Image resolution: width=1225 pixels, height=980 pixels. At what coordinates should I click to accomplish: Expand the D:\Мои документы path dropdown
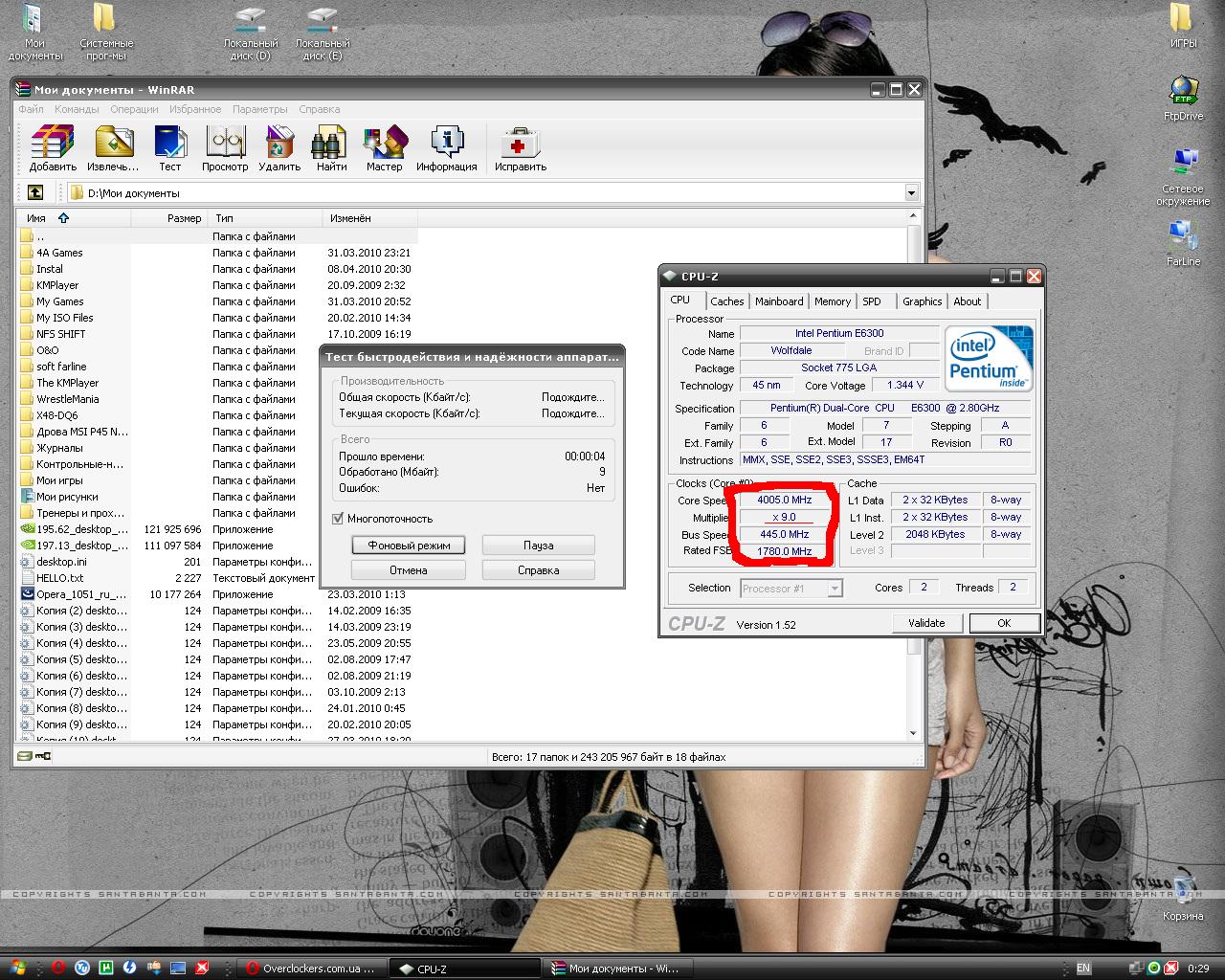[x=911, y=193]
